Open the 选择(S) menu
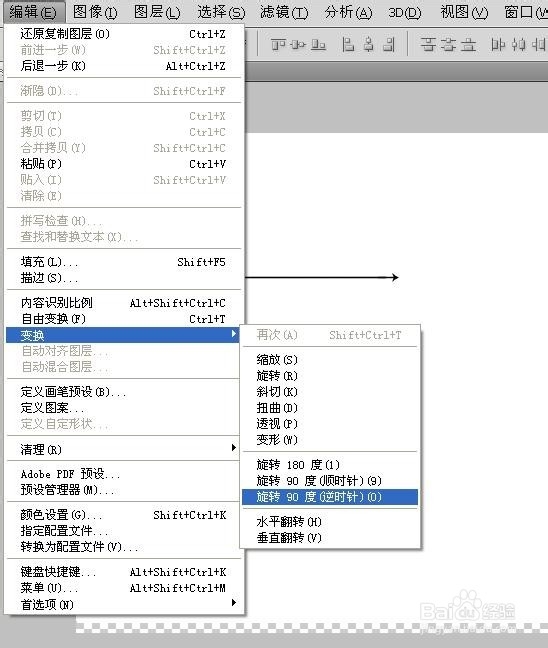Viewport: 548px width, 648px height. 221,12
